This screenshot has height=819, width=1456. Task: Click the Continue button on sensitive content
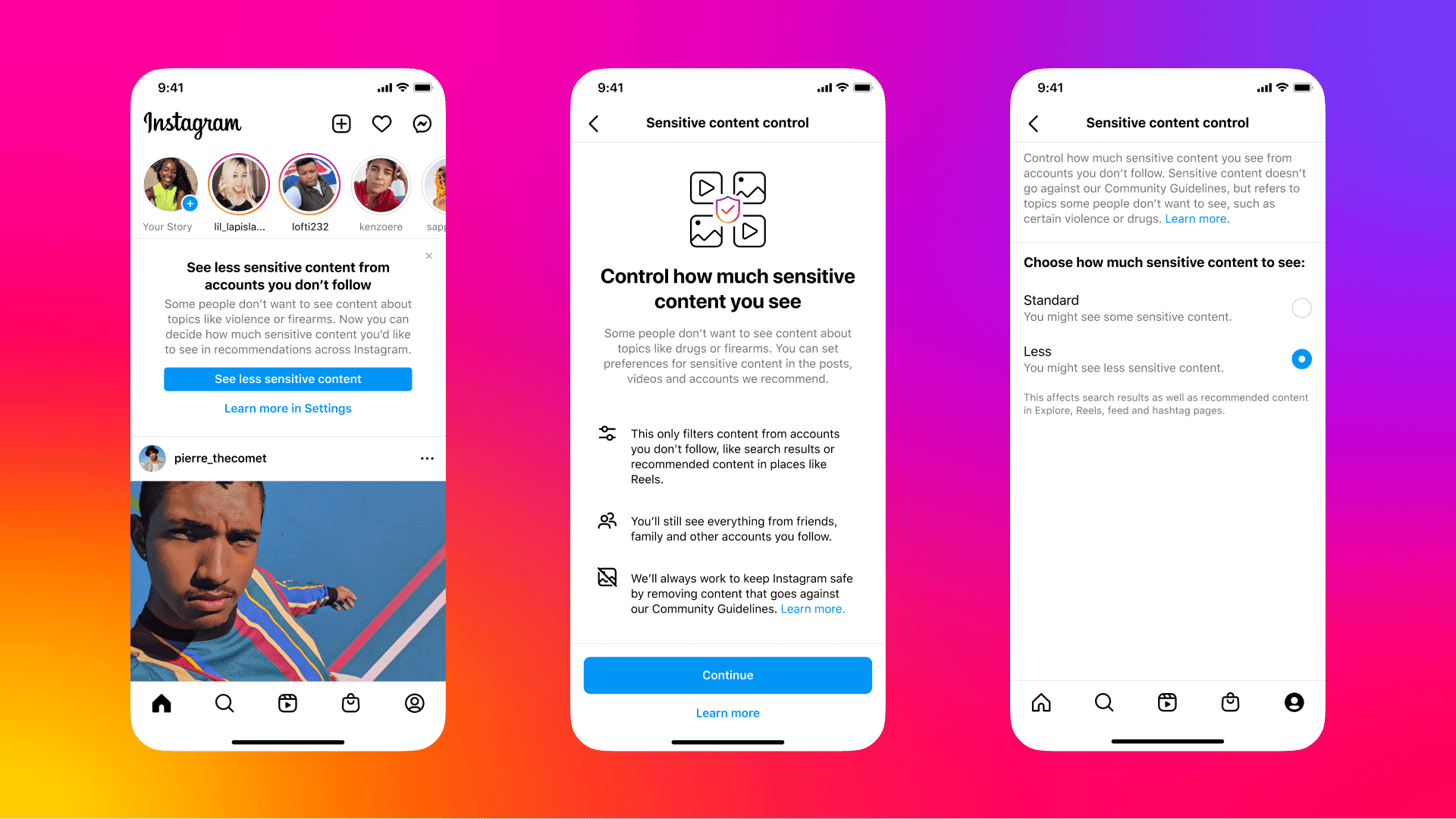[x=728, y=675]
